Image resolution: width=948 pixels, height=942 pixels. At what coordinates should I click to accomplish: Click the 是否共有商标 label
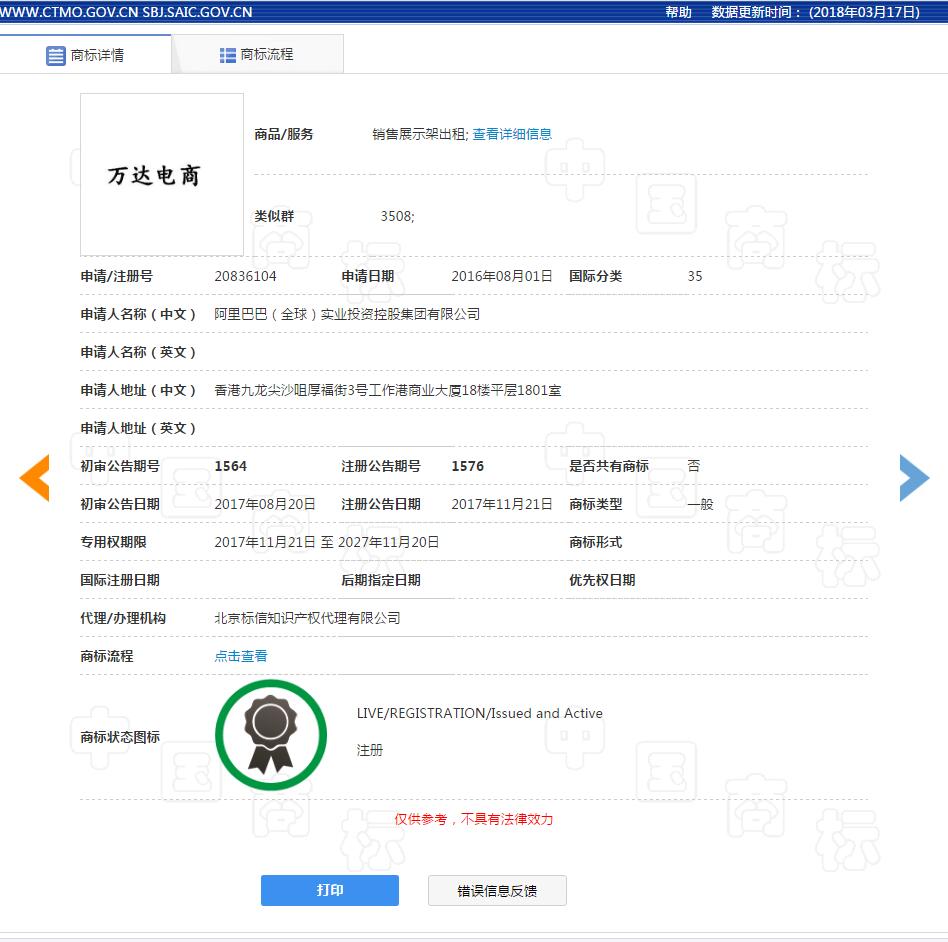609,466
